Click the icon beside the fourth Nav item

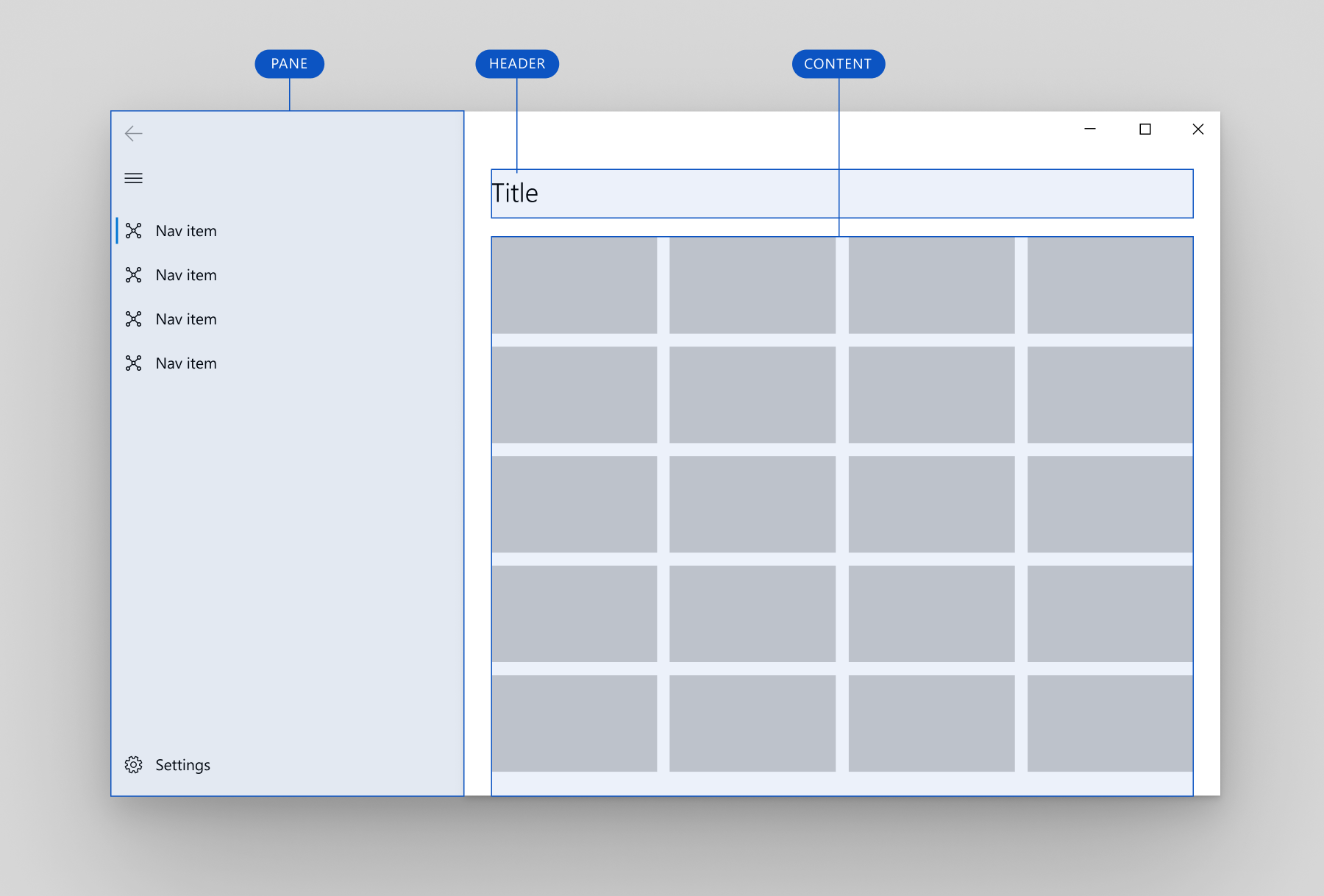(134, 363)
